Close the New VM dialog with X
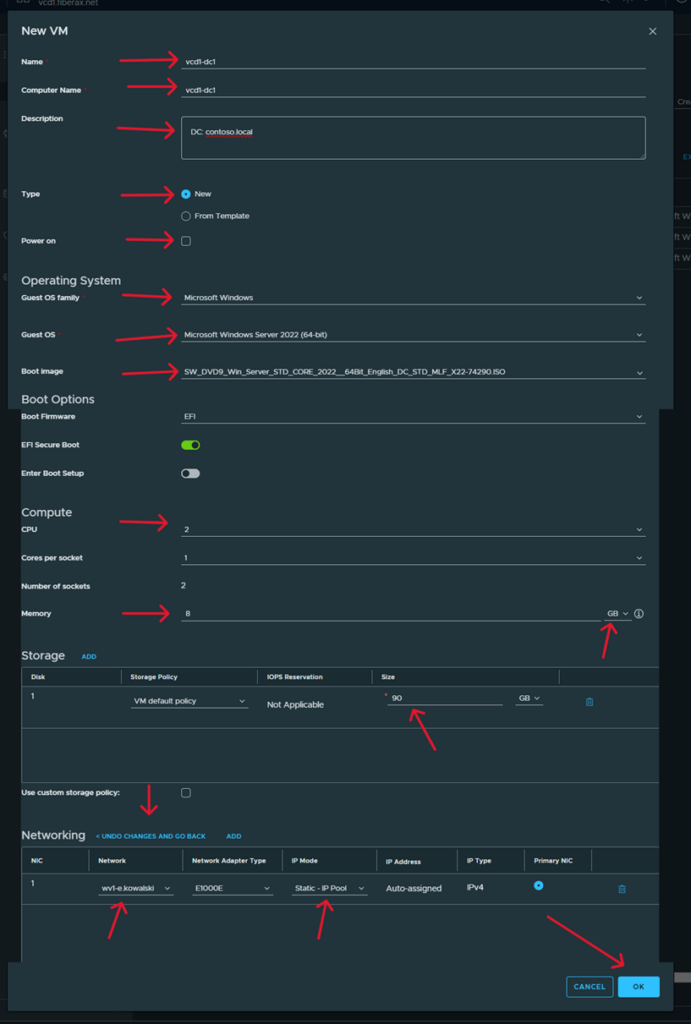 653,32
